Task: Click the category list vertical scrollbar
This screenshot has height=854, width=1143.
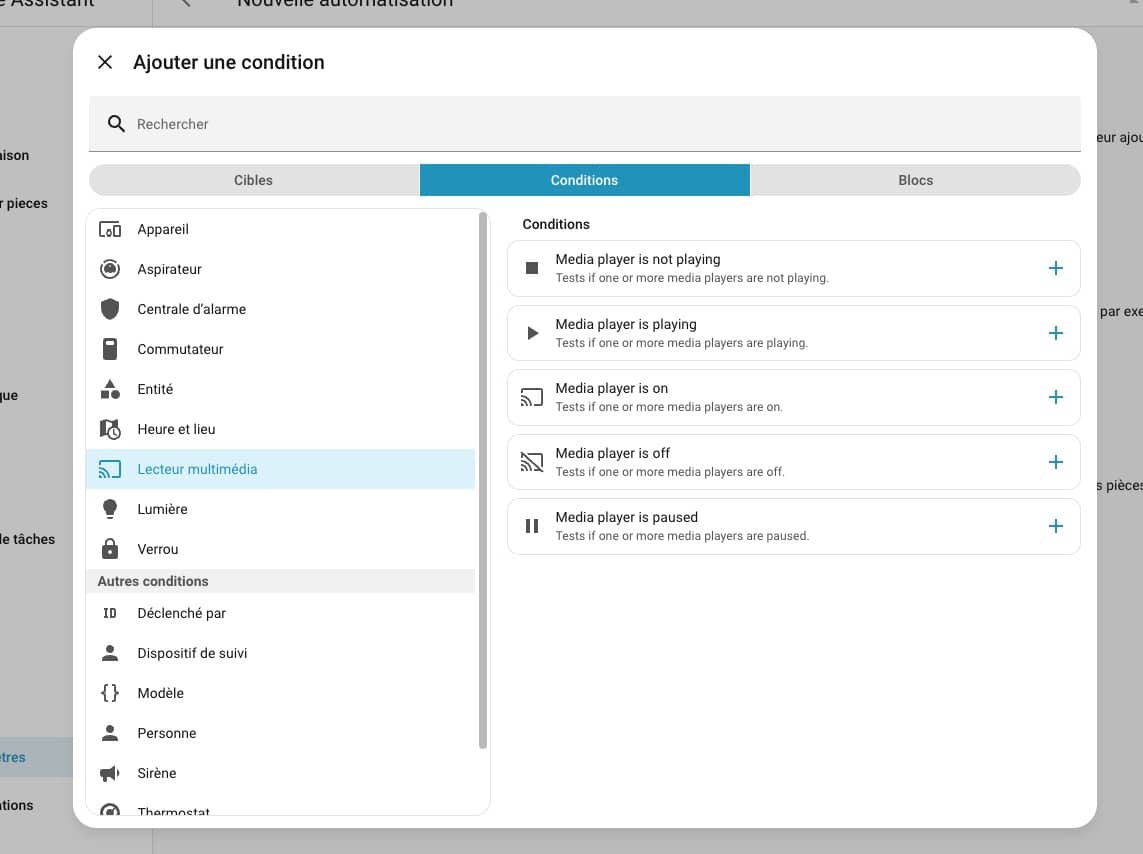Action: click(x=483, y=480)
